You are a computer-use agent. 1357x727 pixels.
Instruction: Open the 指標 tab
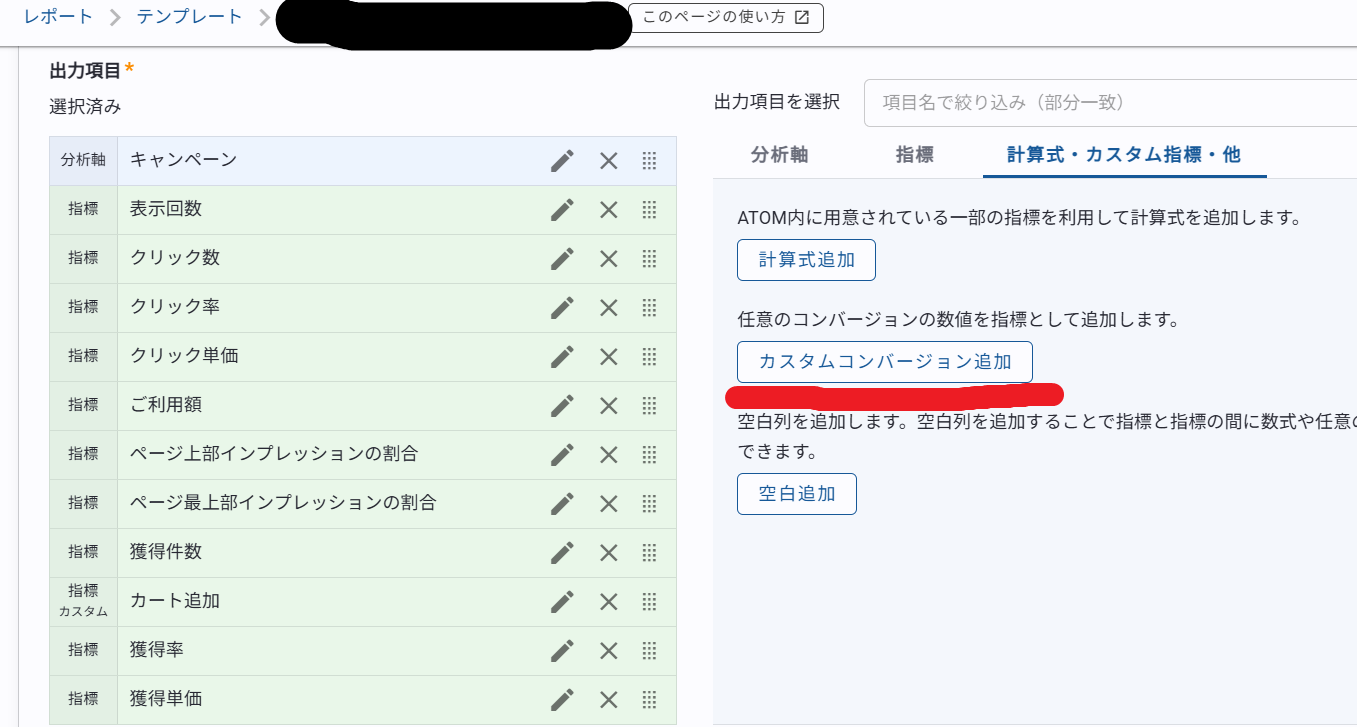click(914, 155)
